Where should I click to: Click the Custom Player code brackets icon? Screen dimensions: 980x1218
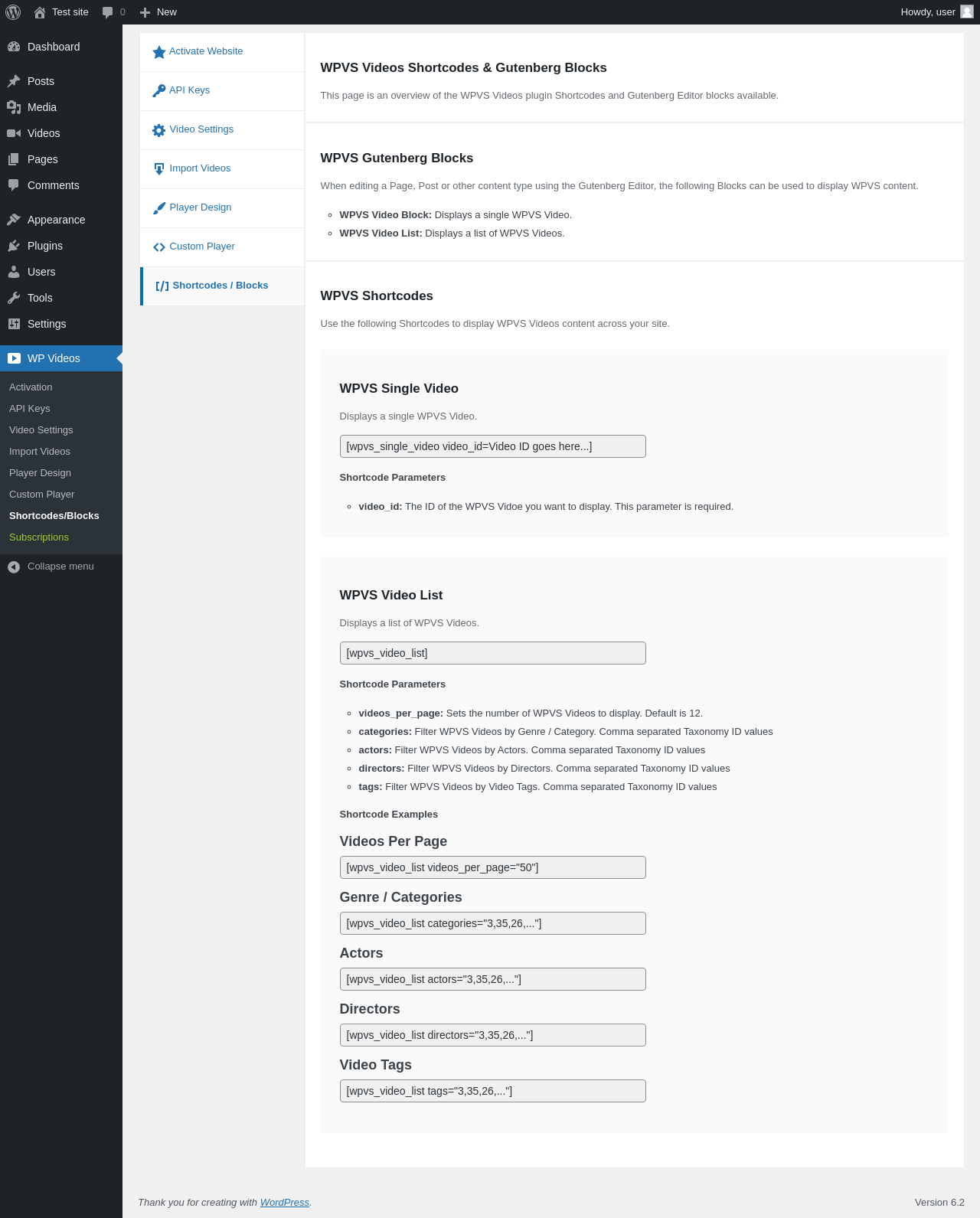159,247
